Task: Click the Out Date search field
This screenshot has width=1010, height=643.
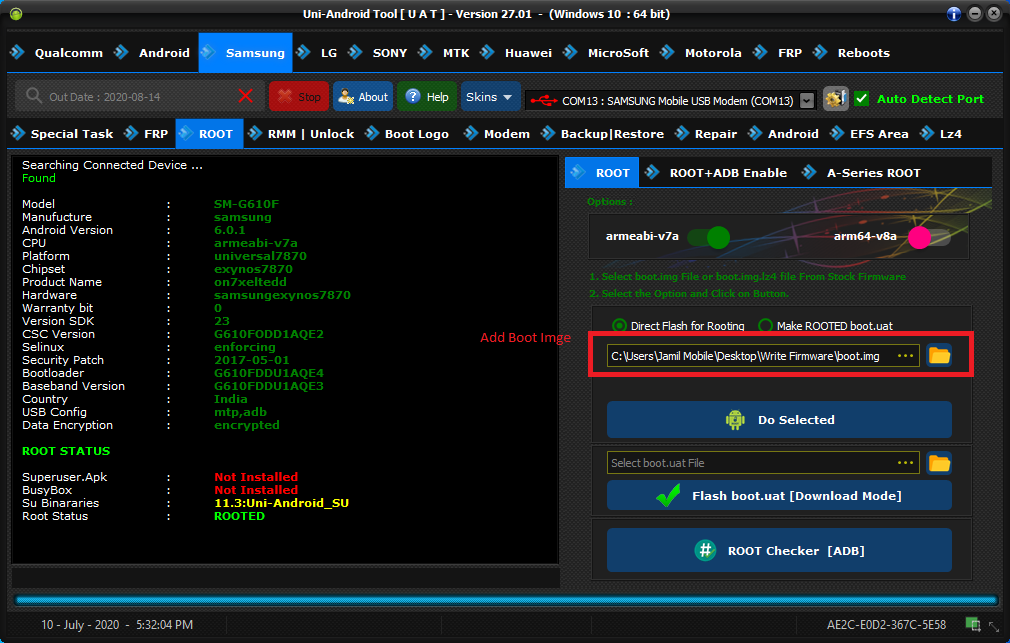Action: point(138,97)
